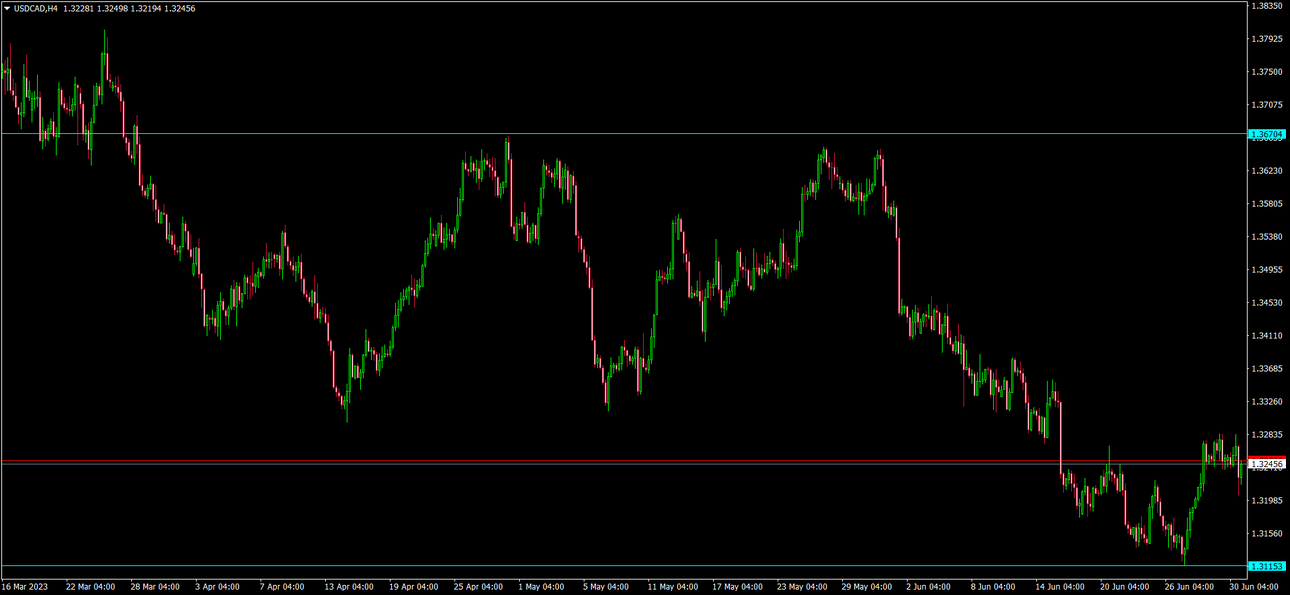This screenshot has width=1290, height=595.
Task: Click the 1 May 04:00 time label
Action: tap(541, 587)
